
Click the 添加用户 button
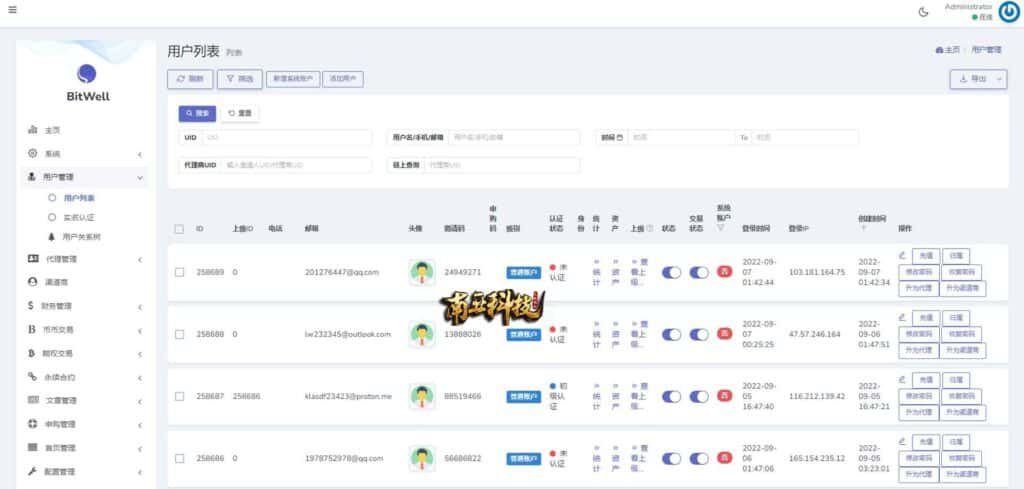click(x=345, y=79)
